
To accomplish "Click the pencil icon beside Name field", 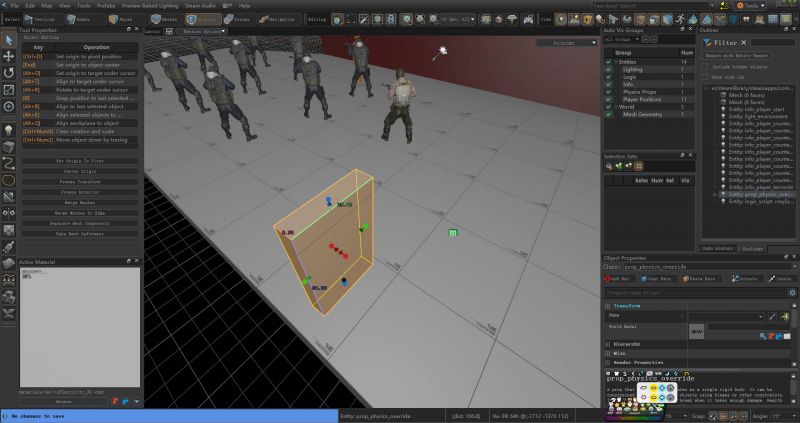I will (x=772, y=317).
